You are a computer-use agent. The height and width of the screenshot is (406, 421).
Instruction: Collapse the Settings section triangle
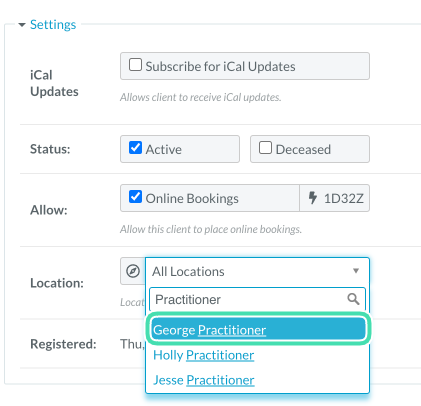coord(22,25)
